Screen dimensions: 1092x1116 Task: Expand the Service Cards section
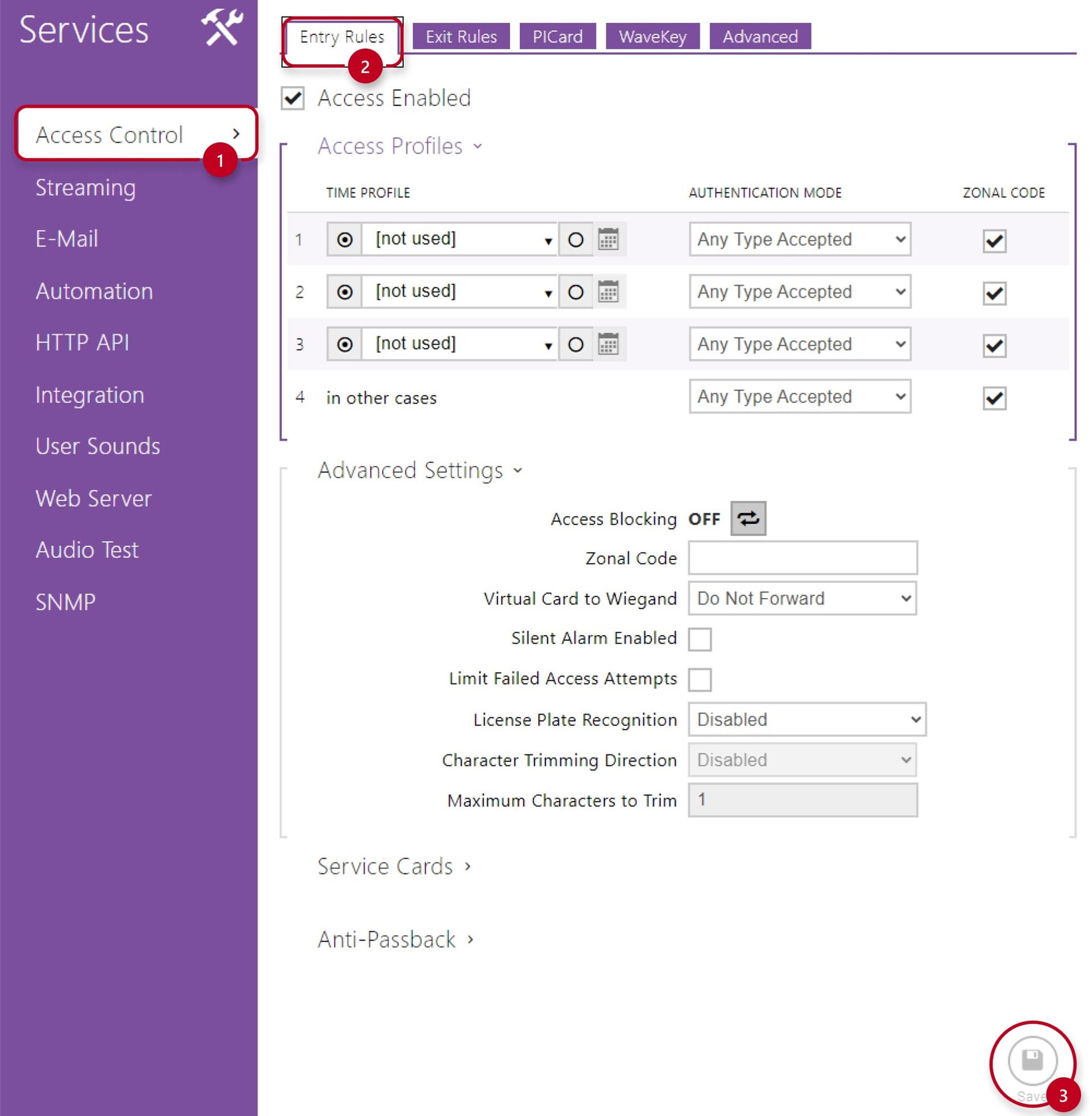coord(394,866)
